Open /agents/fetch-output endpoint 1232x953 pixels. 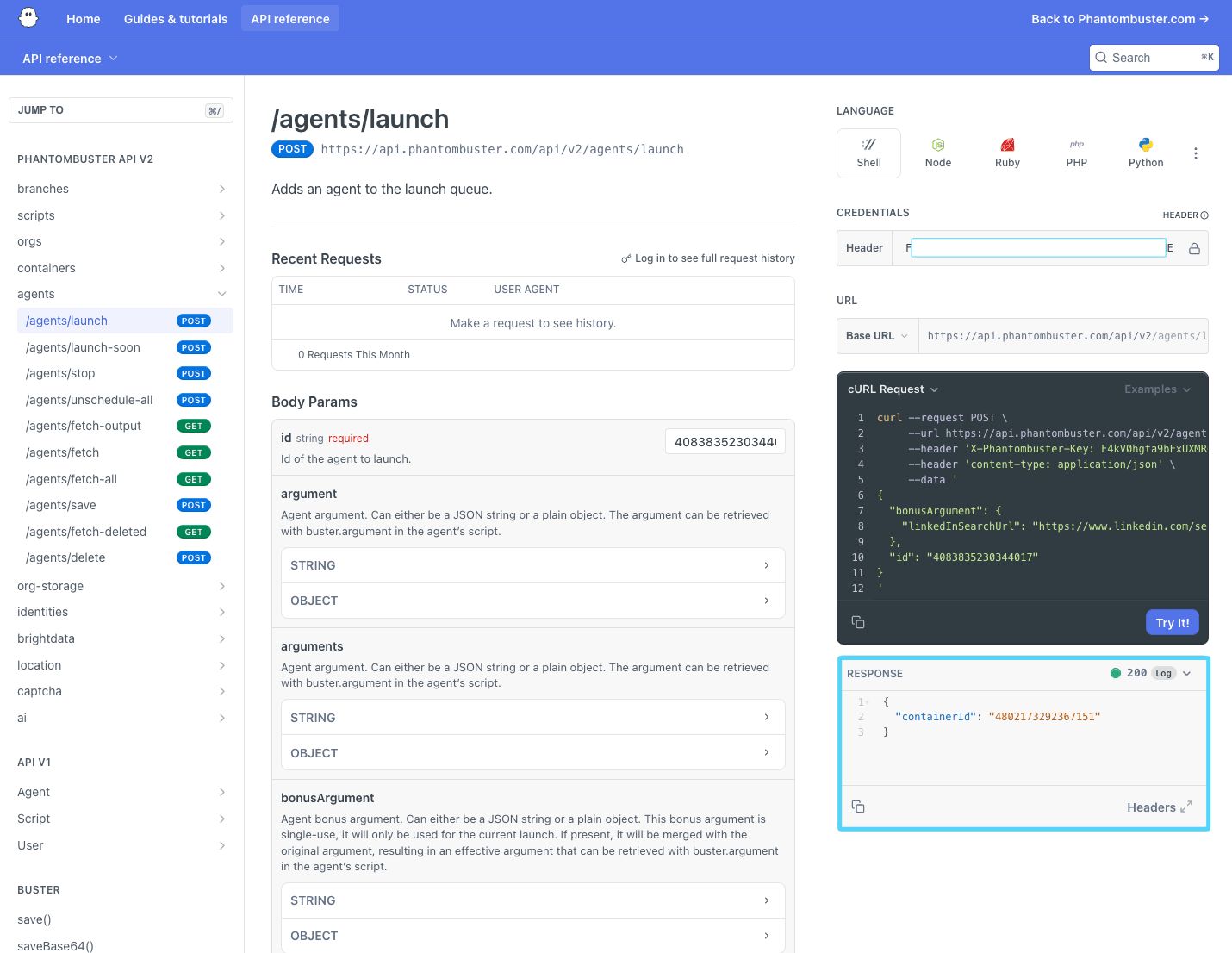[x=125, y=426]
